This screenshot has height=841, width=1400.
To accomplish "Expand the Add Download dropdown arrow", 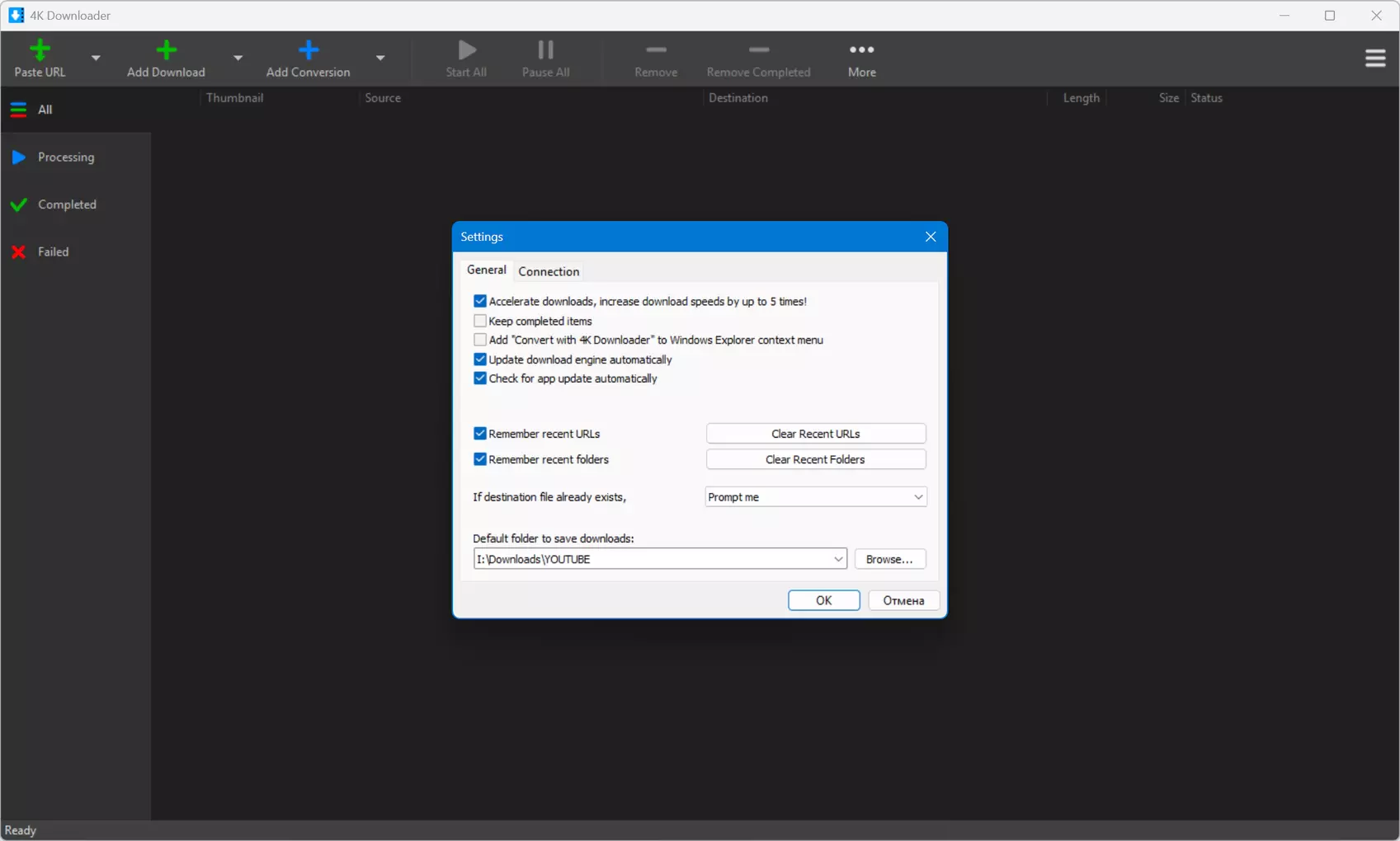I will click(x=238, y=58).
